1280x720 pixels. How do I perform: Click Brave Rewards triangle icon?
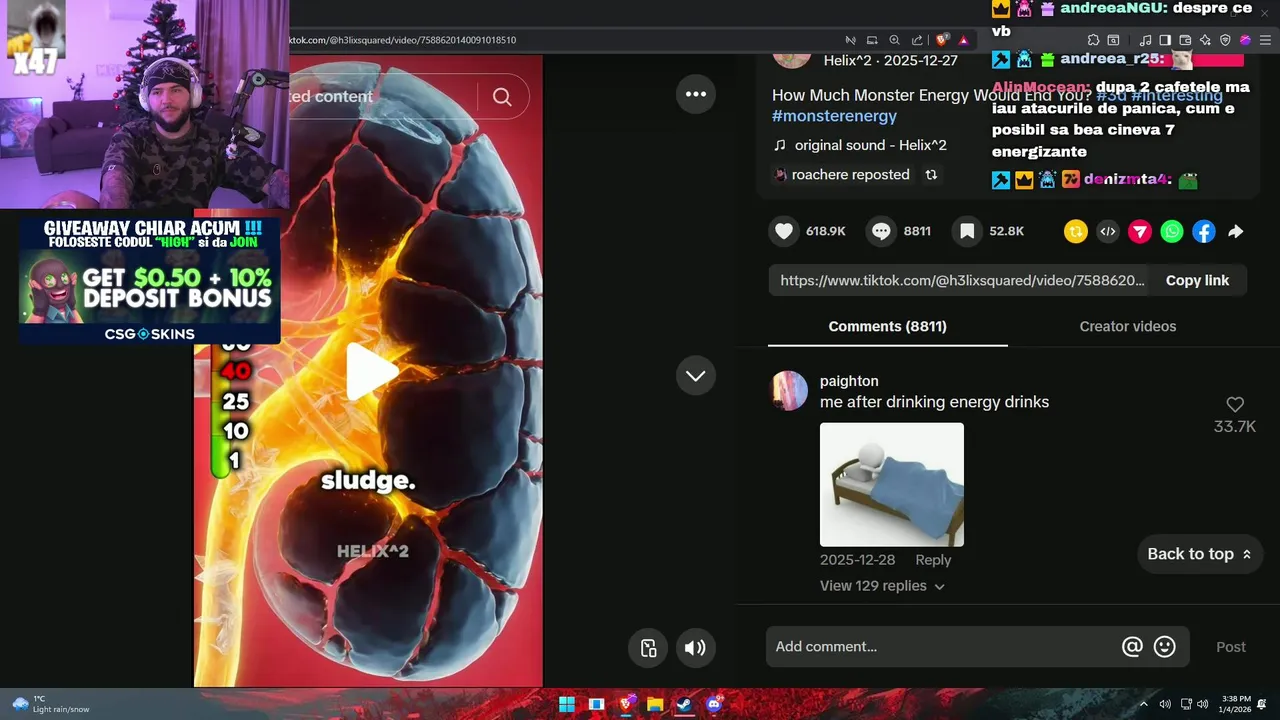964,40
